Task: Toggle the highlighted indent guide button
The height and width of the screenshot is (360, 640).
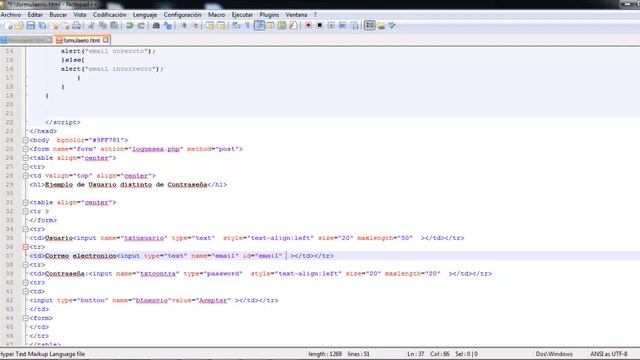Action: [259, 26]
